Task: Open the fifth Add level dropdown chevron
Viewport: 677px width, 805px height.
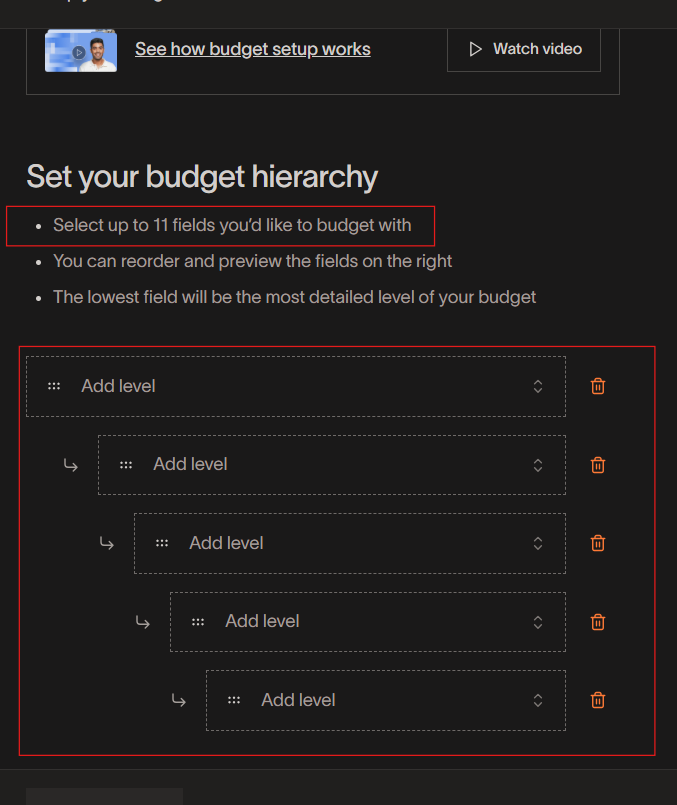Action: point(537,700)
